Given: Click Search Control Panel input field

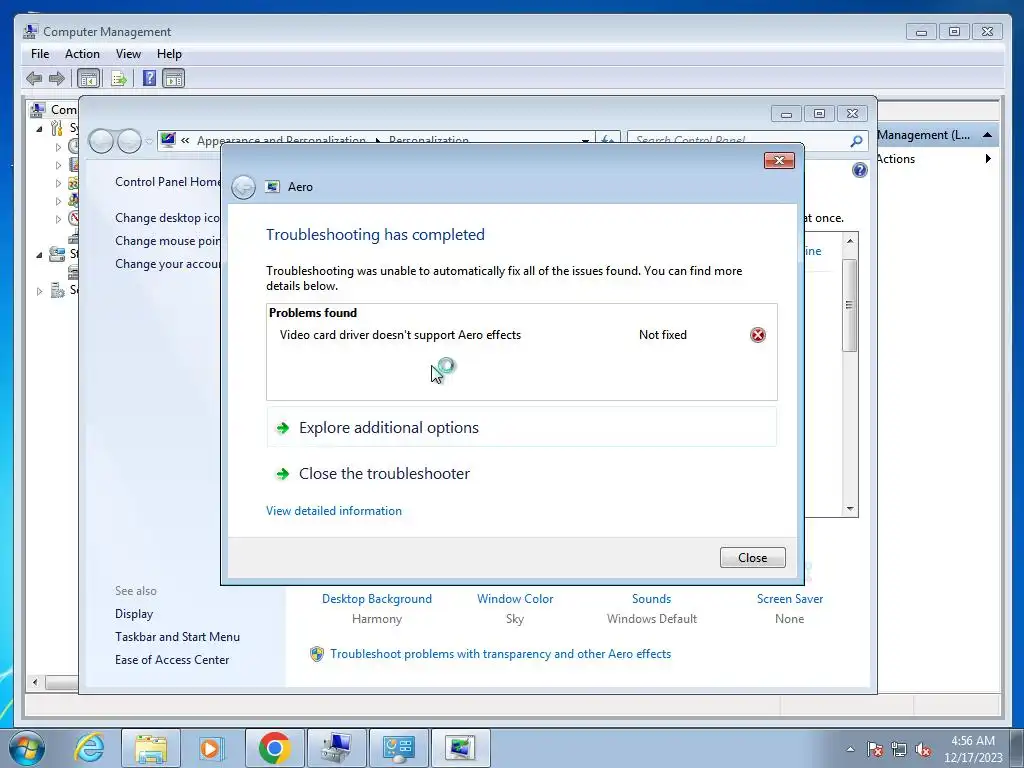Looking at the screenshot, I should click(x=738, y=140).
